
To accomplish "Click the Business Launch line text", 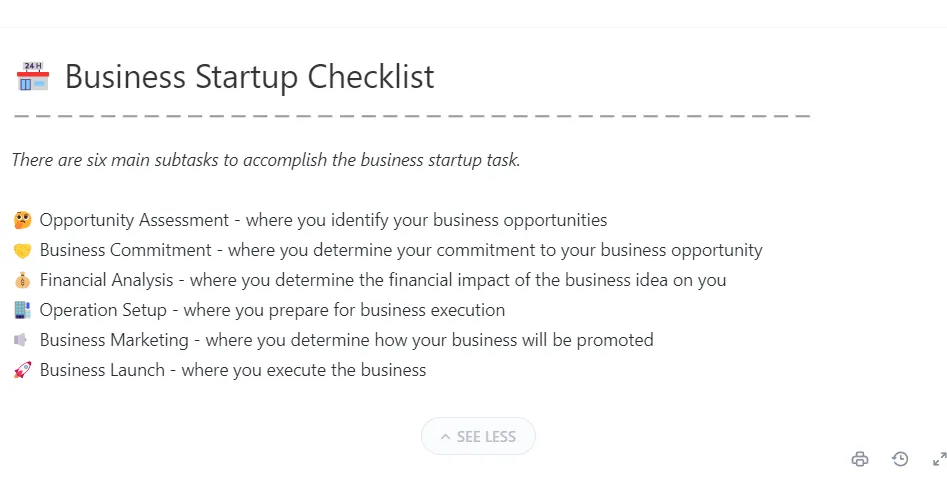I will [x=233, y=370].
